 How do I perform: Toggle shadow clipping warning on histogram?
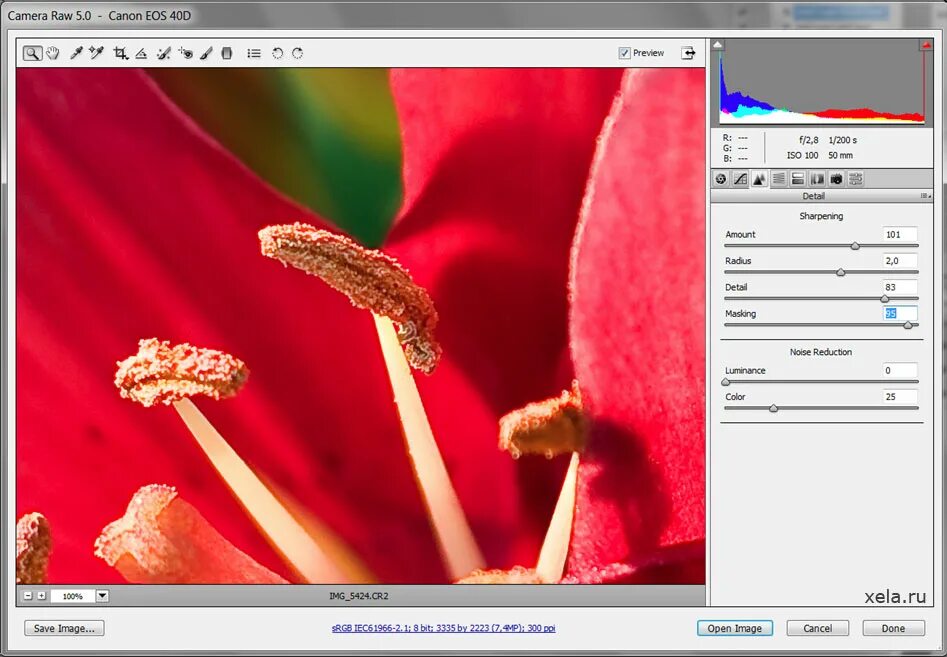pyautogui.click(x=717, y=45)
